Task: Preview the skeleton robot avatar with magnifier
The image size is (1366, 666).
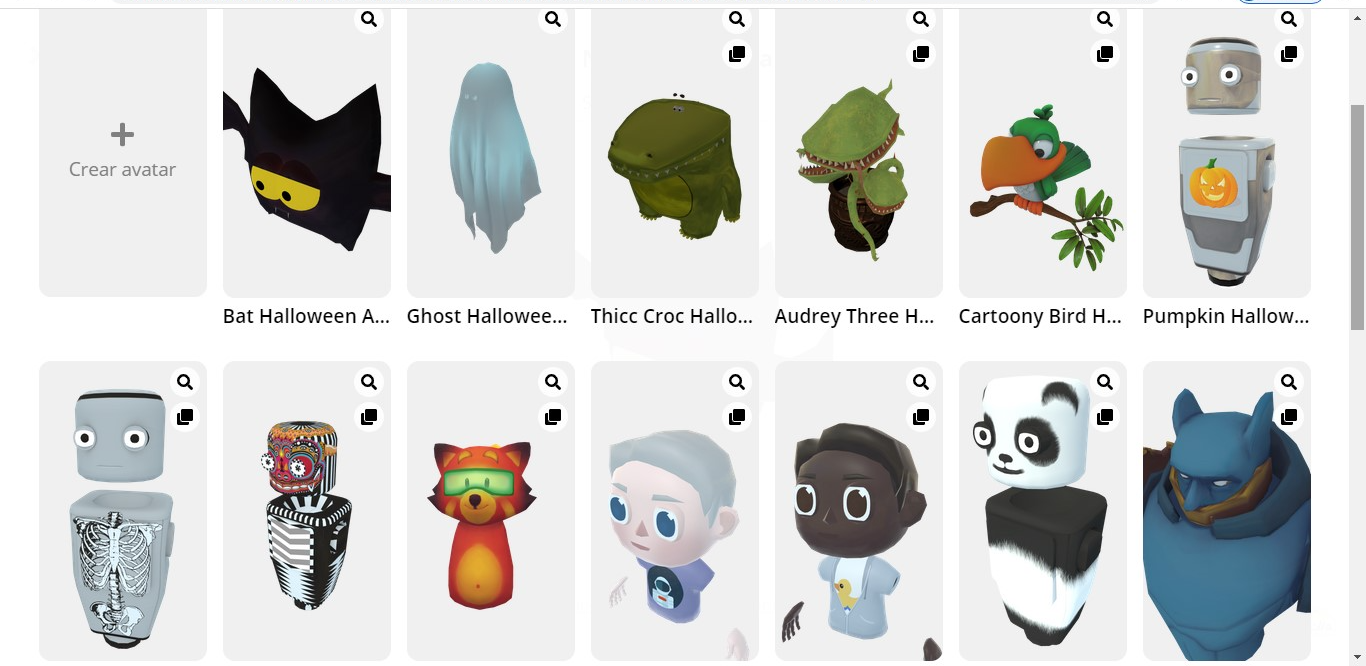Action: (x=185, y=382)
